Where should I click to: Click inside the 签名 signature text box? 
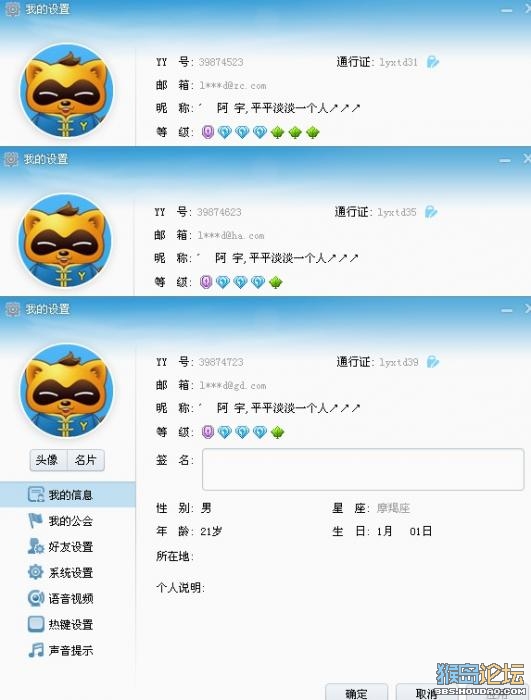[x=363, y=469]
